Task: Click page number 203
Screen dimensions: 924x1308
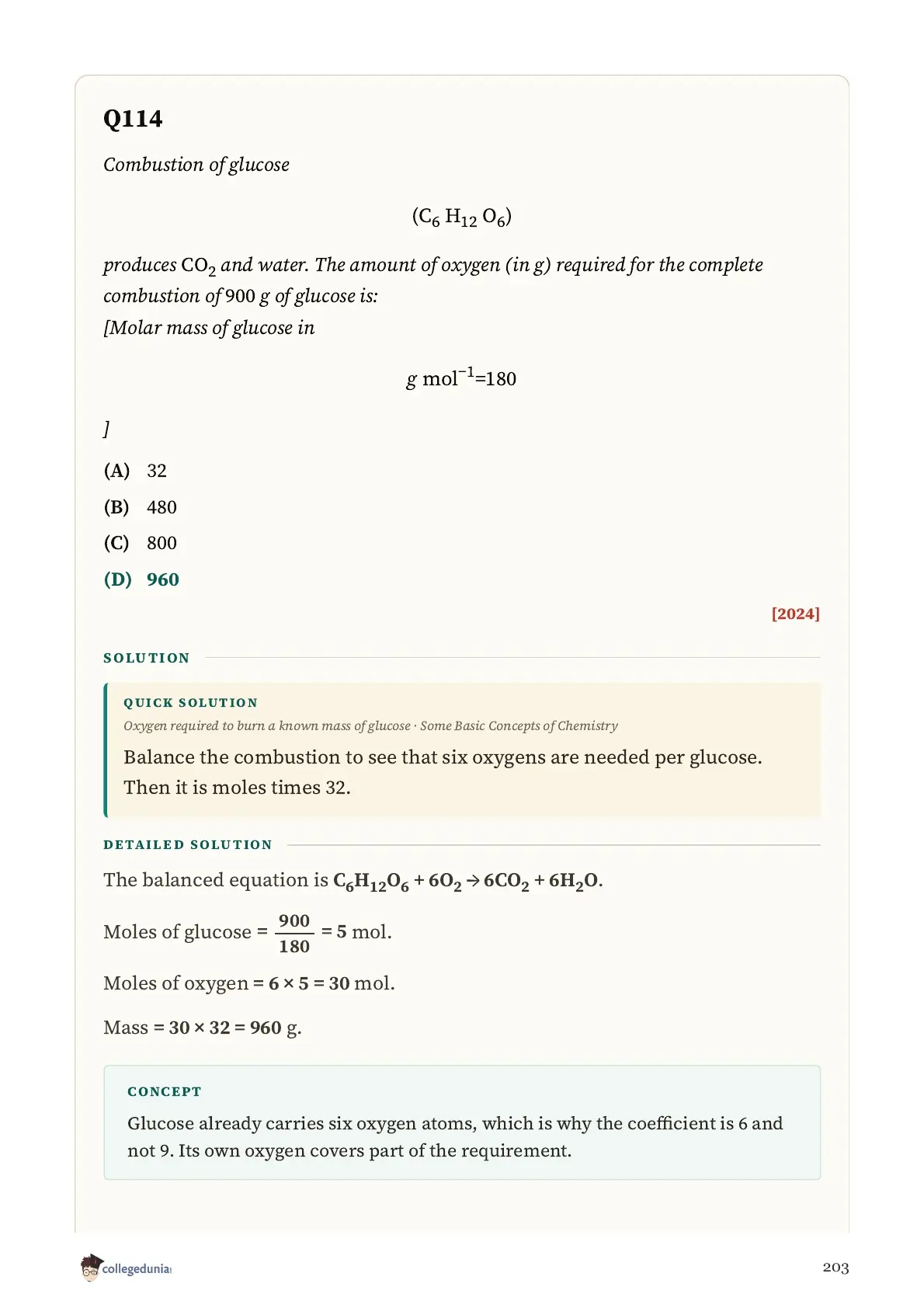Action: click(x=835, y=1268)
